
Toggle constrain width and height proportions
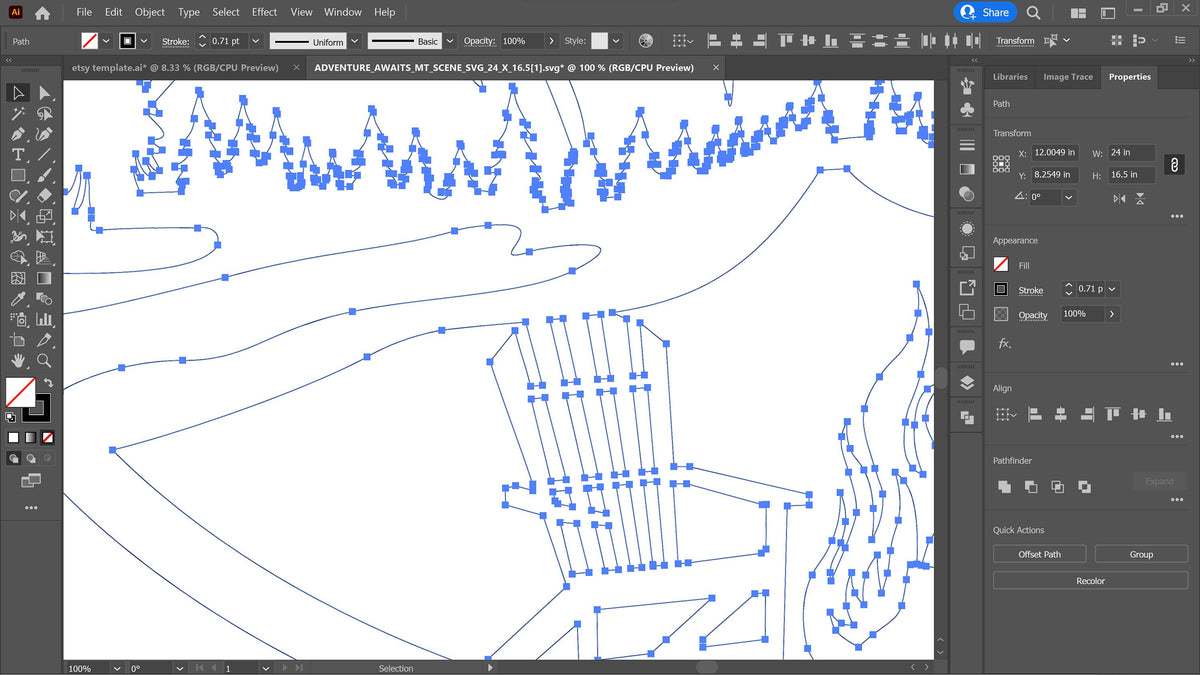click(x=1175, y=163)
